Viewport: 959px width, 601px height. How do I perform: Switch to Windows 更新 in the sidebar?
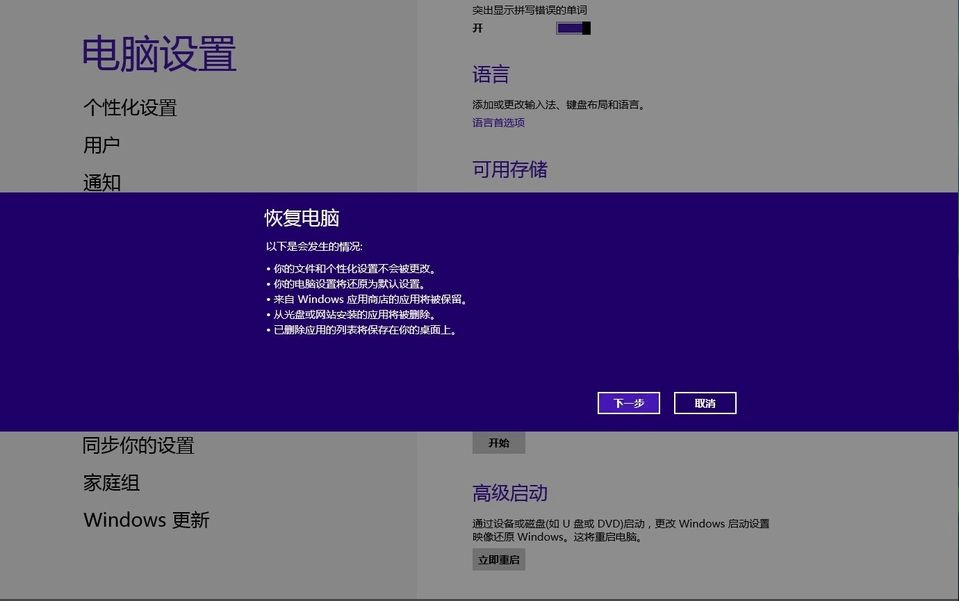point(146,520)
